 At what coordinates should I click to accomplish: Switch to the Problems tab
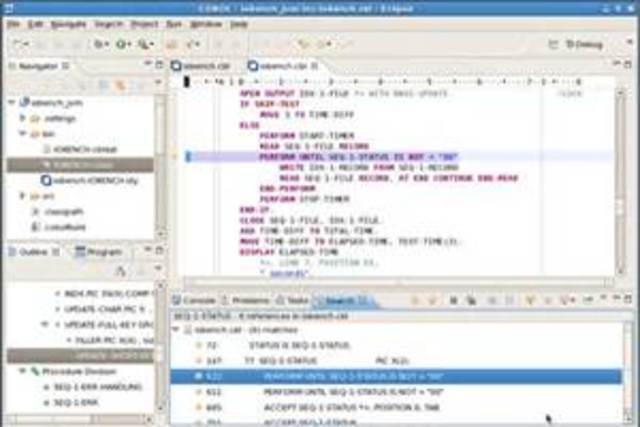tap(246, 301)
